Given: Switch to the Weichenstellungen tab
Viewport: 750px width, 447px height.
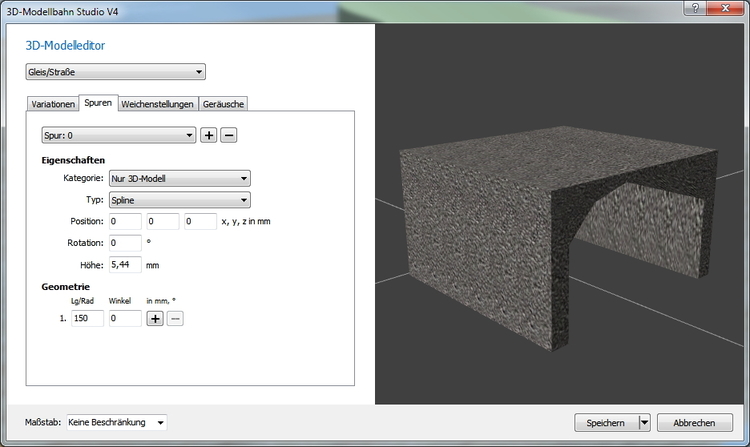Looking at the screenshot, I should pos(158,104).
